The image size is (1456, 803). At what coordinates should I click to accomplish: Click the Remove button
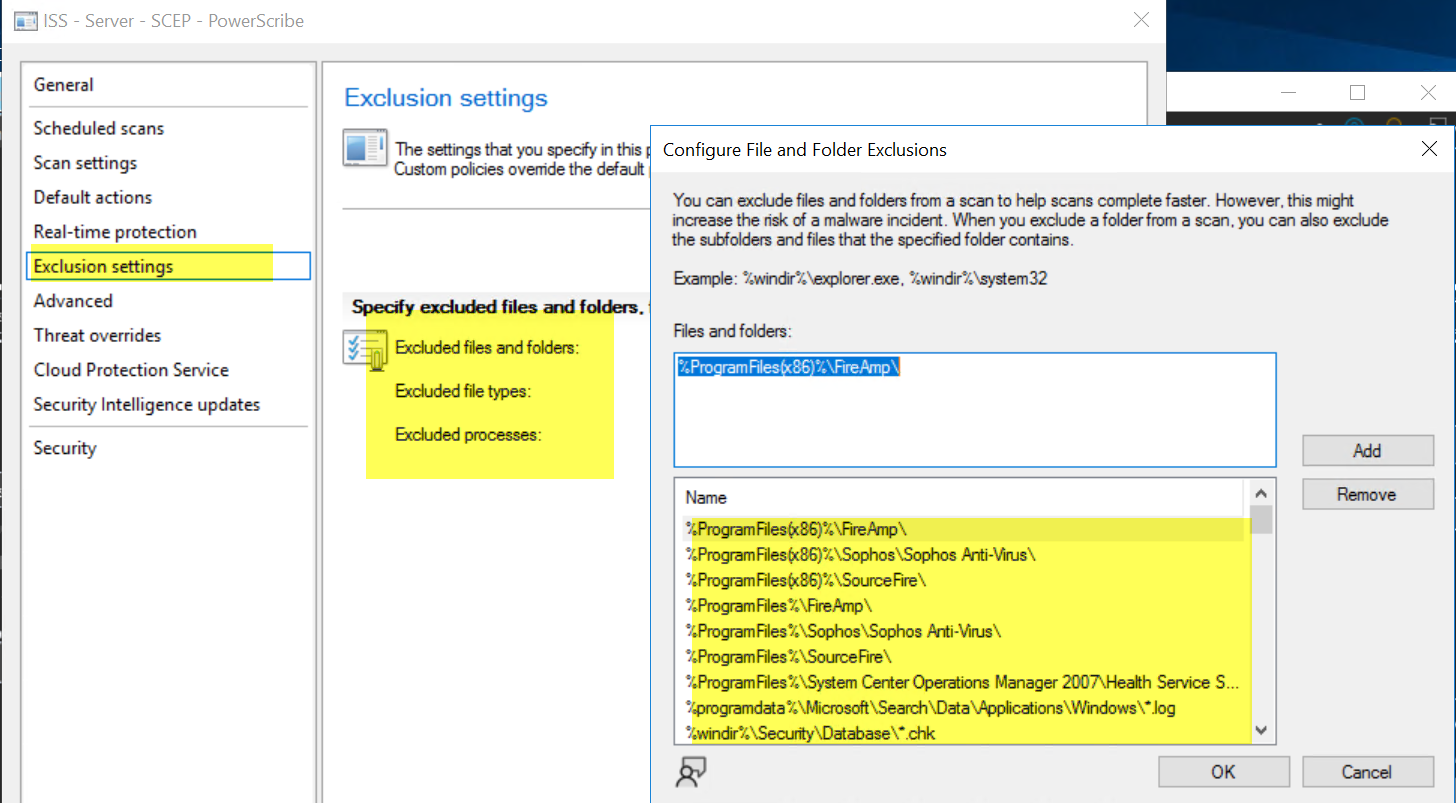point(1367,494)
